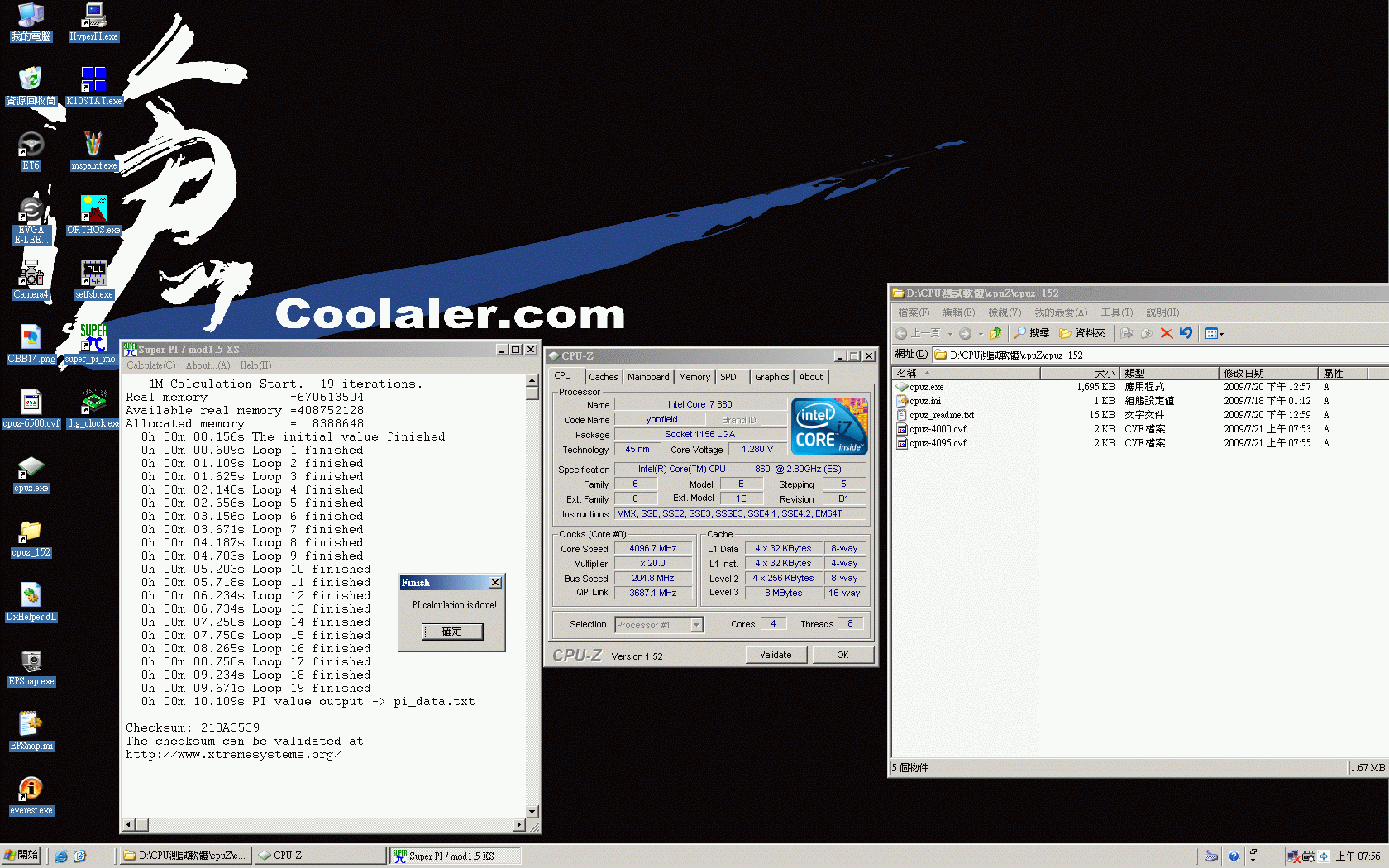Select CBB14.png file on desktop

tap(31, 344)
